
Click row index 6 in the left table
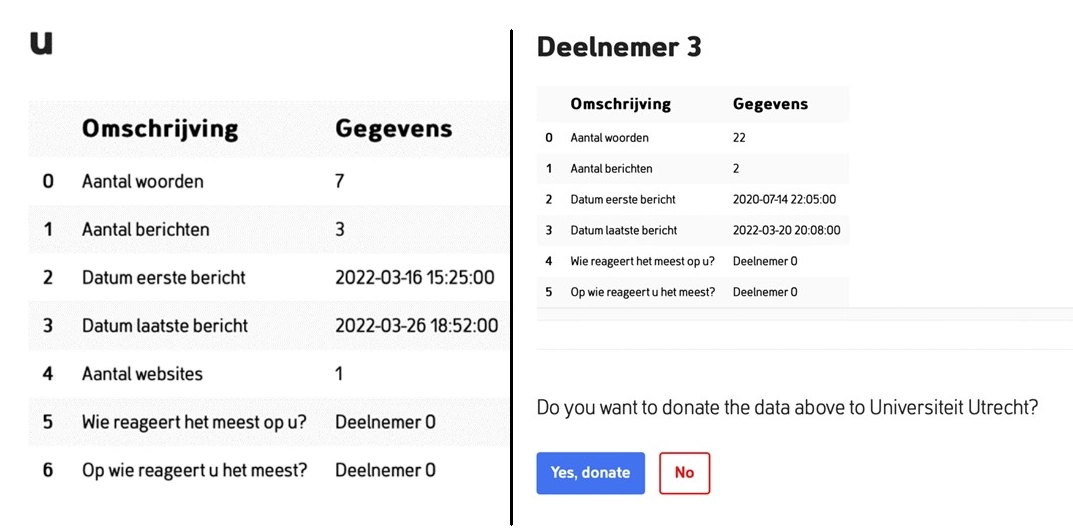coord(47,470)
